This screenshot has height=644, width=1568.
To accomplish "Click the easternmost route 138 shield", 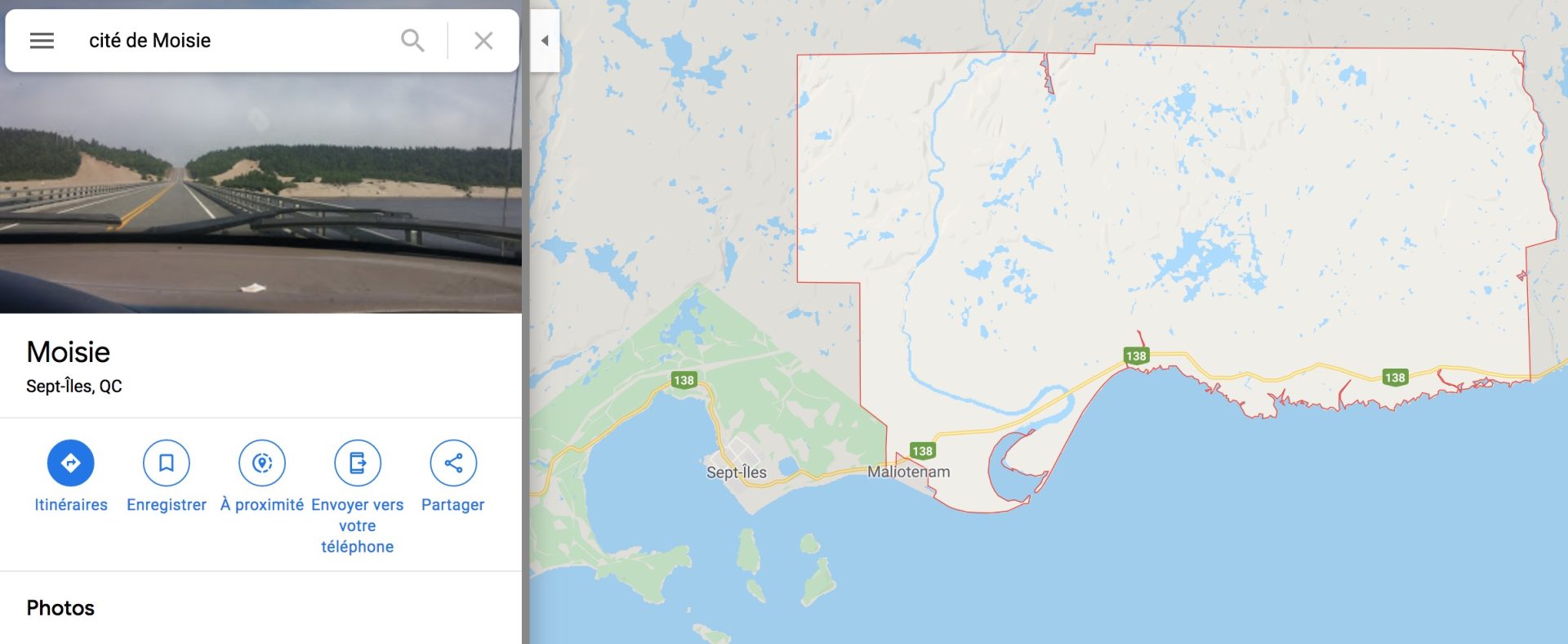I will pos(1395,378).
